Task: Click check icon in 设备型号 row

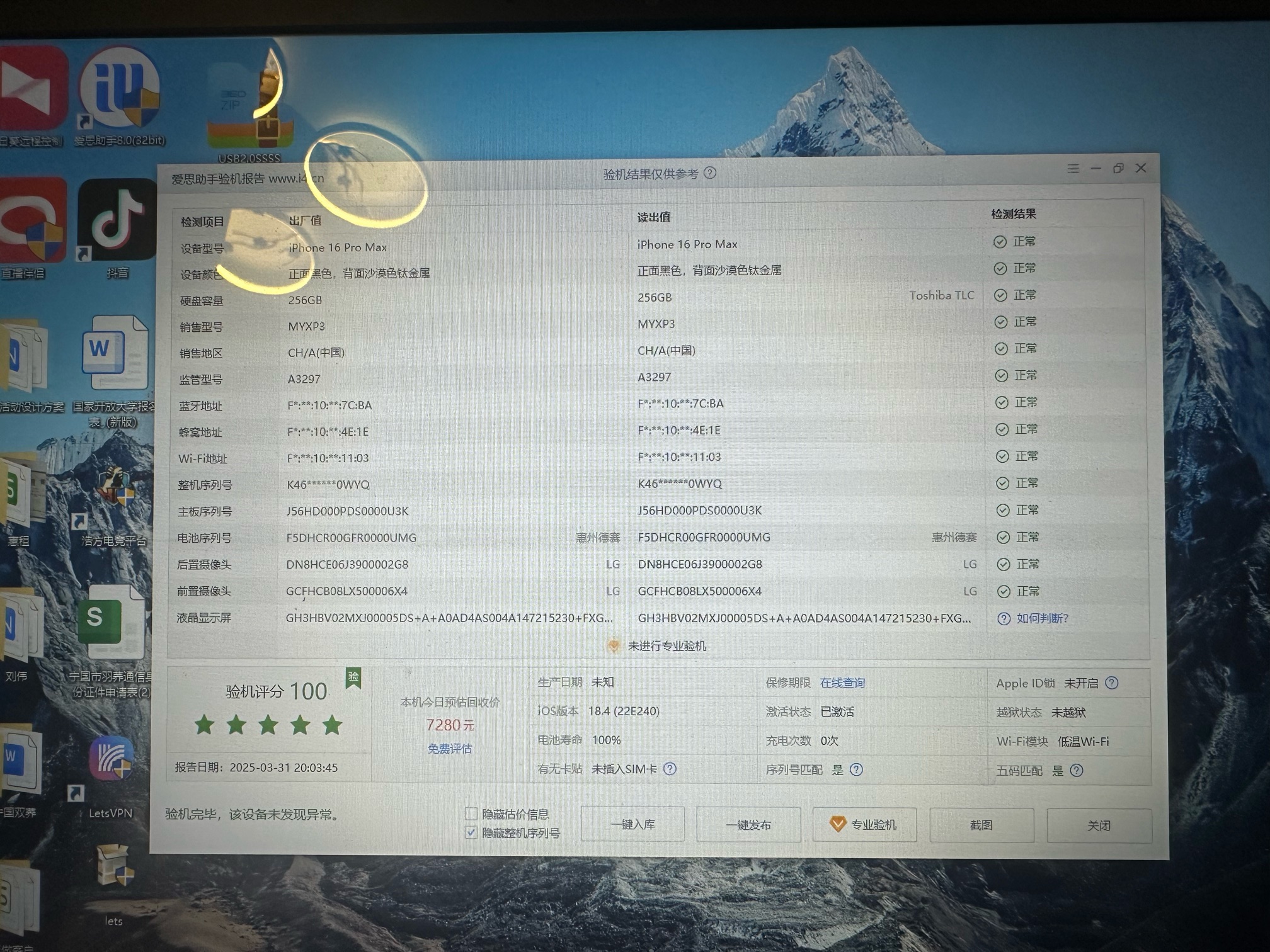Action: pyautogui.click(x=1000, y=242)
